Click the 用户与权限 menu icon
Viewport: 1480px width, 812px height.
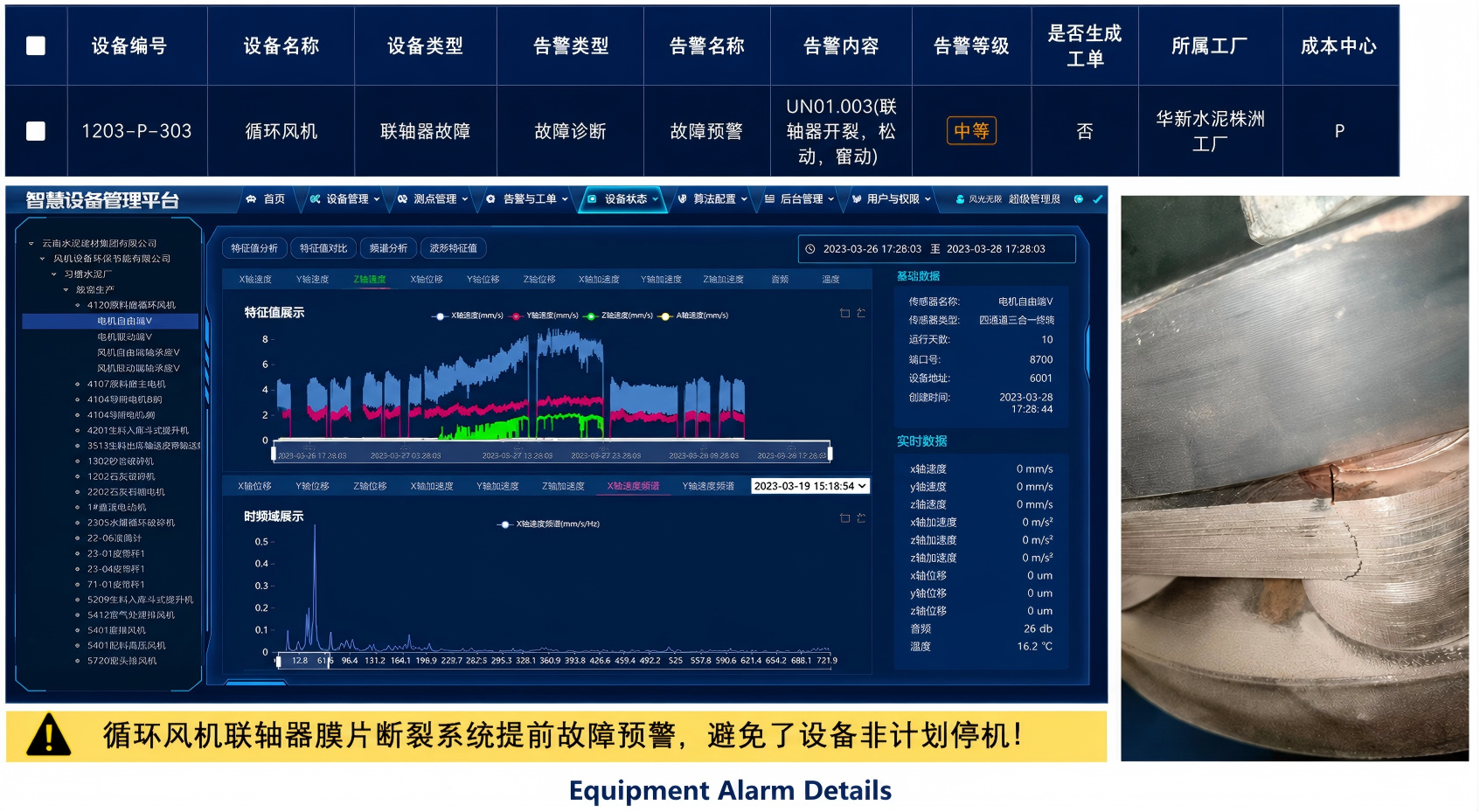[x=857, y=199]
